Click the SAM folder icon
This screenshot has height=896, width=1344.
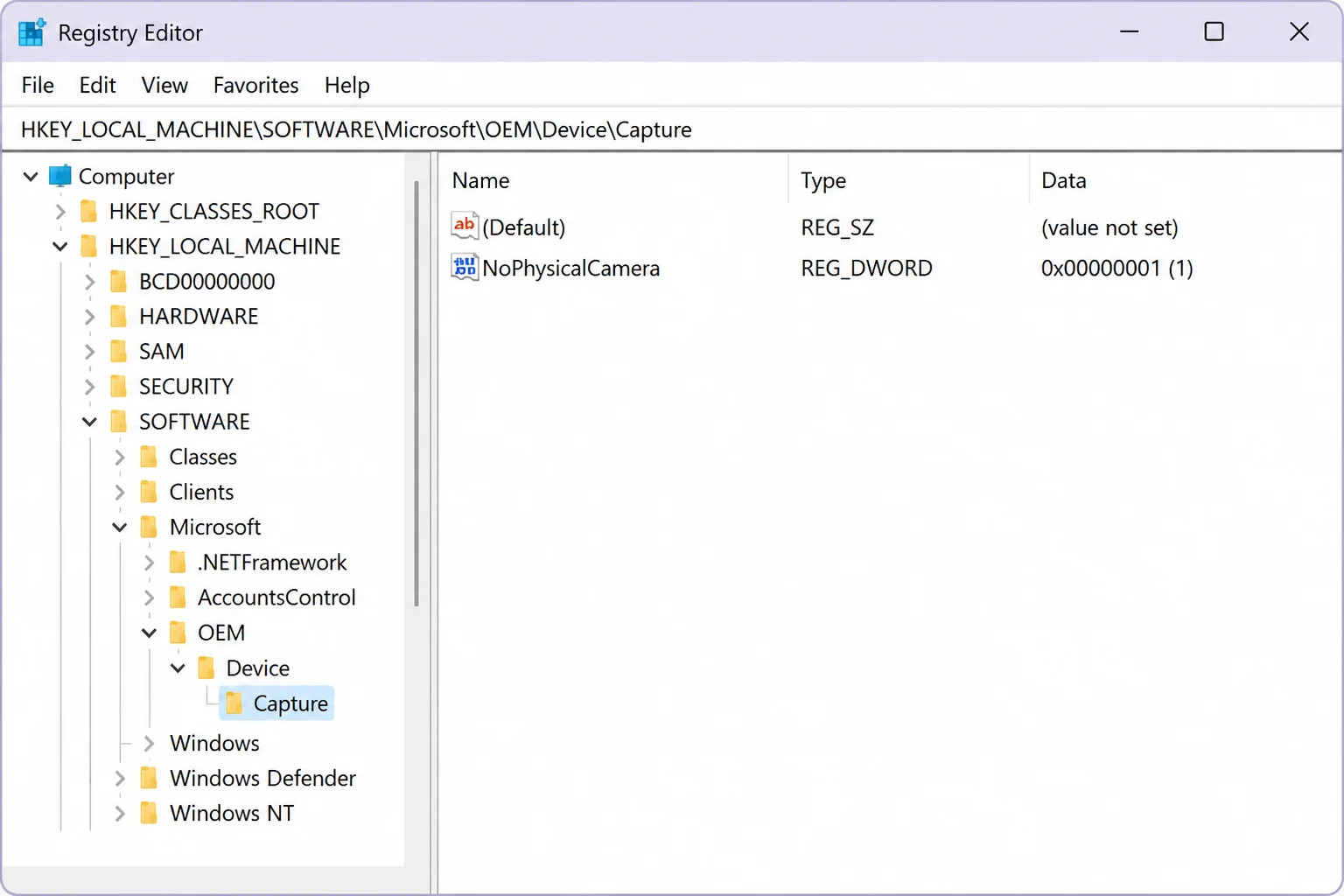119,351
